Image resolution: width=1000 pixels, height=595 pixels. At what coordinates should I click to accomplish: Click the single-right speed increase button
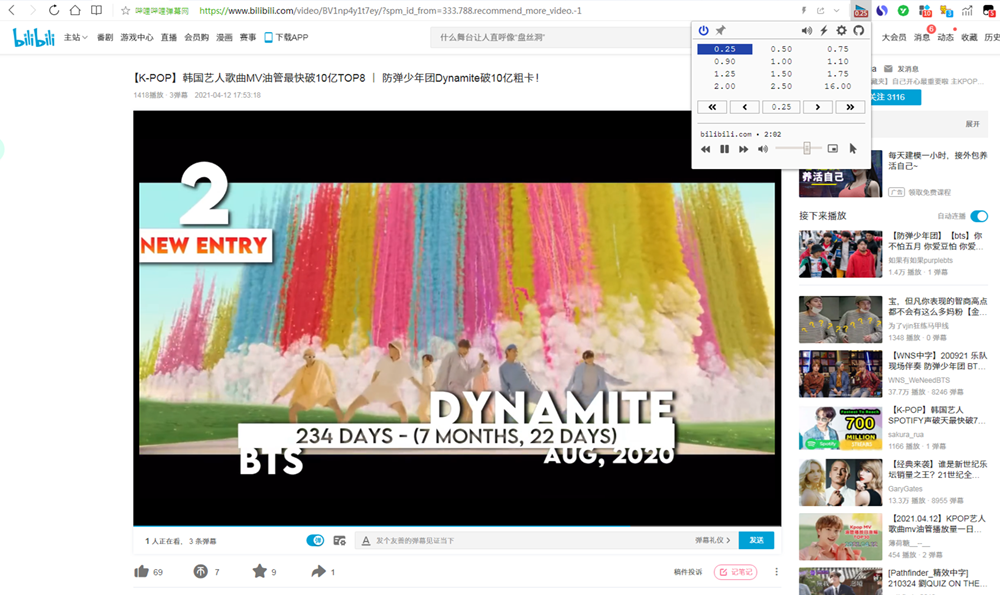(x=818, y=107)
